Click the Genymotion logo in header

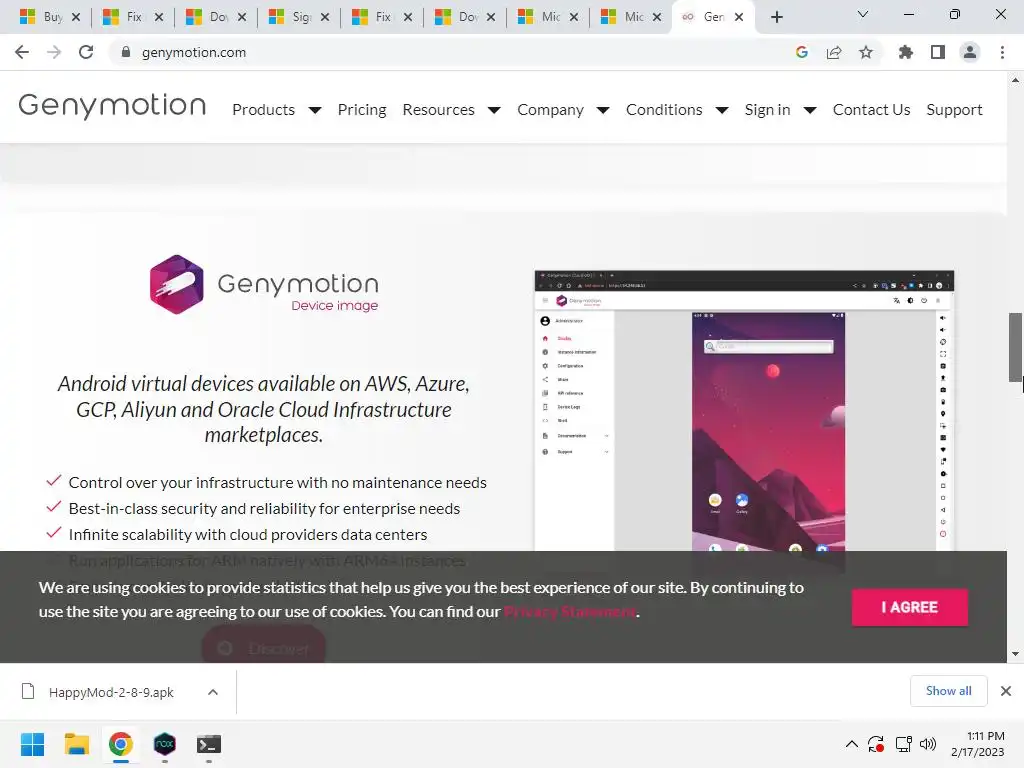point(112,105)
